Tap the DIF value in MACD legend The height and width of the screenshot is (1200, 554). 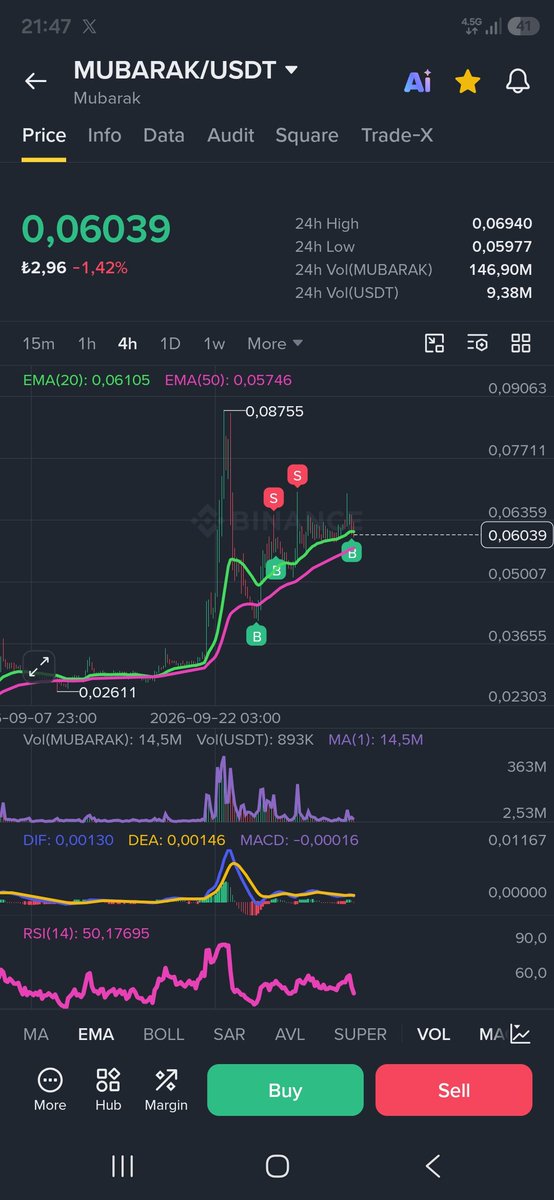pos(68,840)
